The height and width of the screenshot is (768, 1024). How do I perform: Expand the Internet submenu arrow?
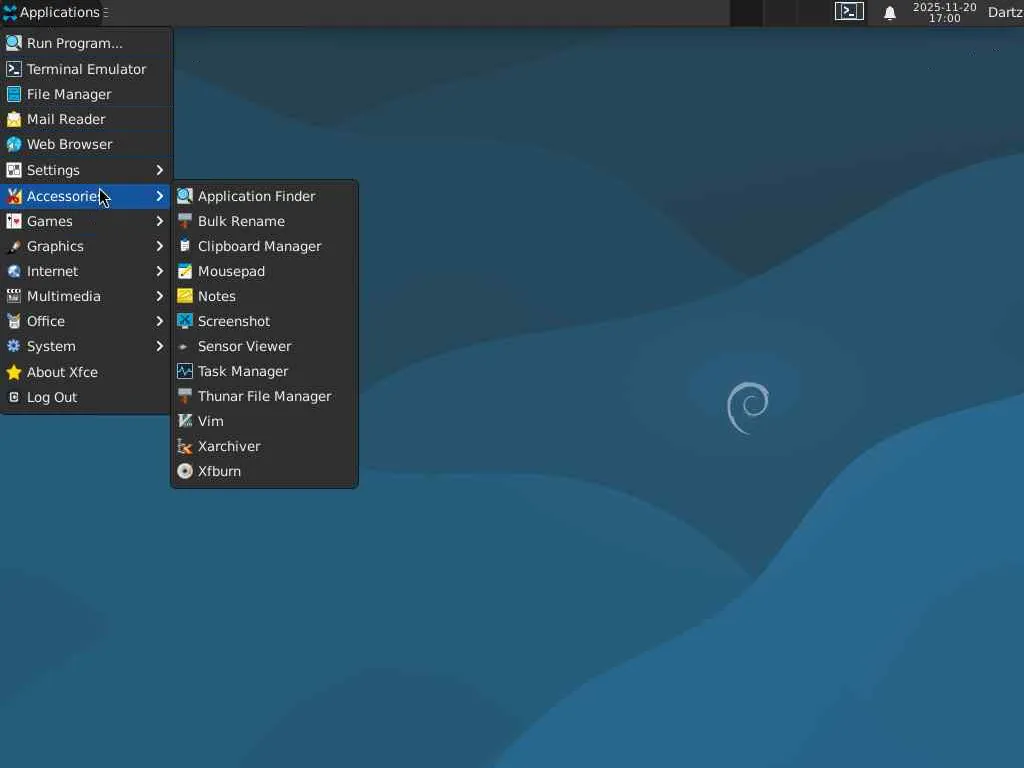click(159, 271)
